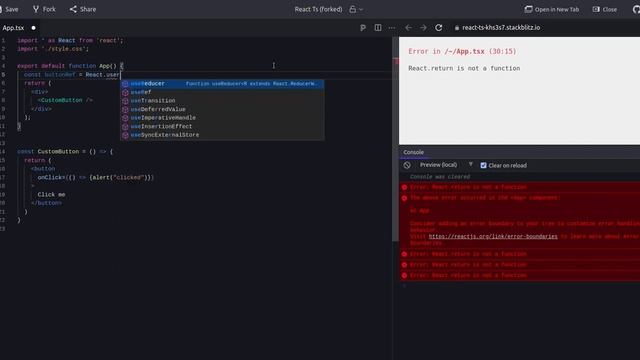This screenshot has width=640, height=360.
Task: Click the Prettier format icon in editor toolbar
Action: [x=363, y=28]
